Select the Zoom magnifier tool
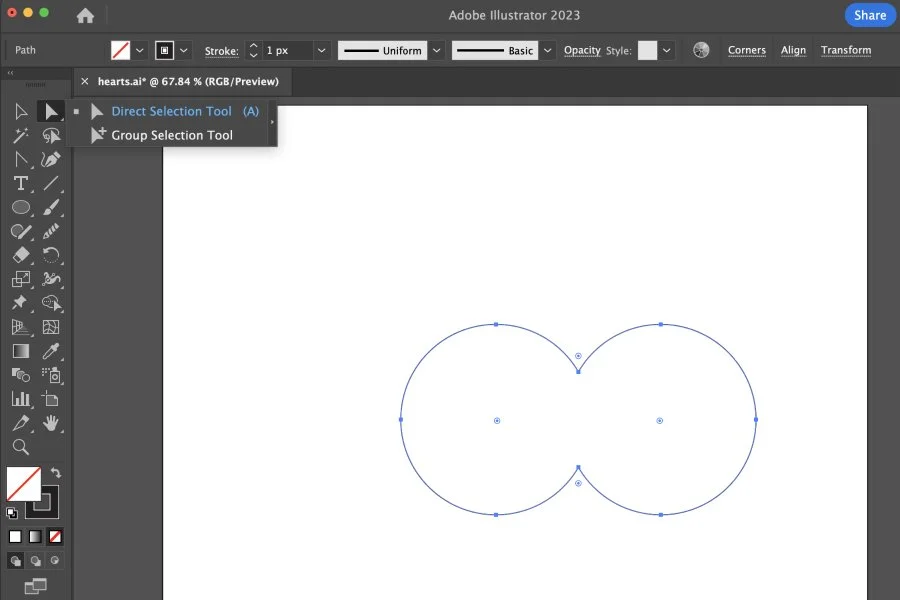 coord(21,447)
